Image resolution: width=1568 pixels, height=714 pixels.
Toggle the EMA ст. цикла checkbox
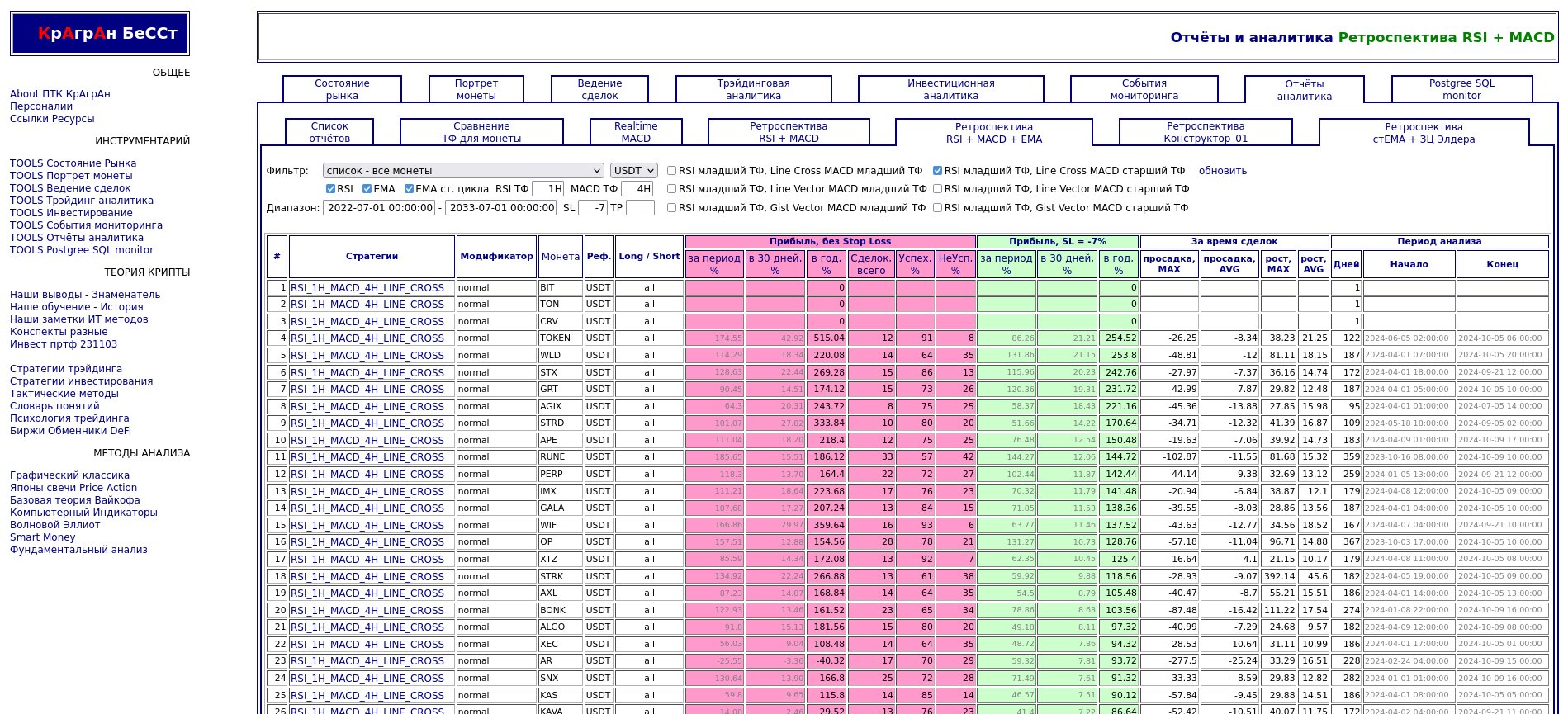pyautogui.click(x=409, y=189)
